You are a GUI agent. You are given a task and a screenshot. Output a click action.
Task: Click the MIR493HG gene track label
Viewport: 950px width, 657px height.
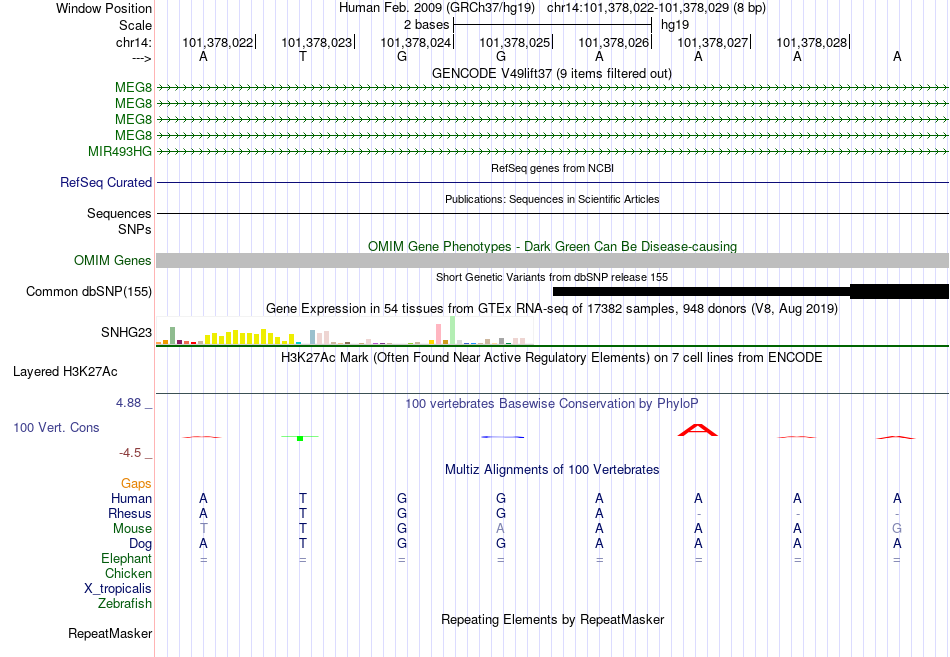(x=120, y=151)
